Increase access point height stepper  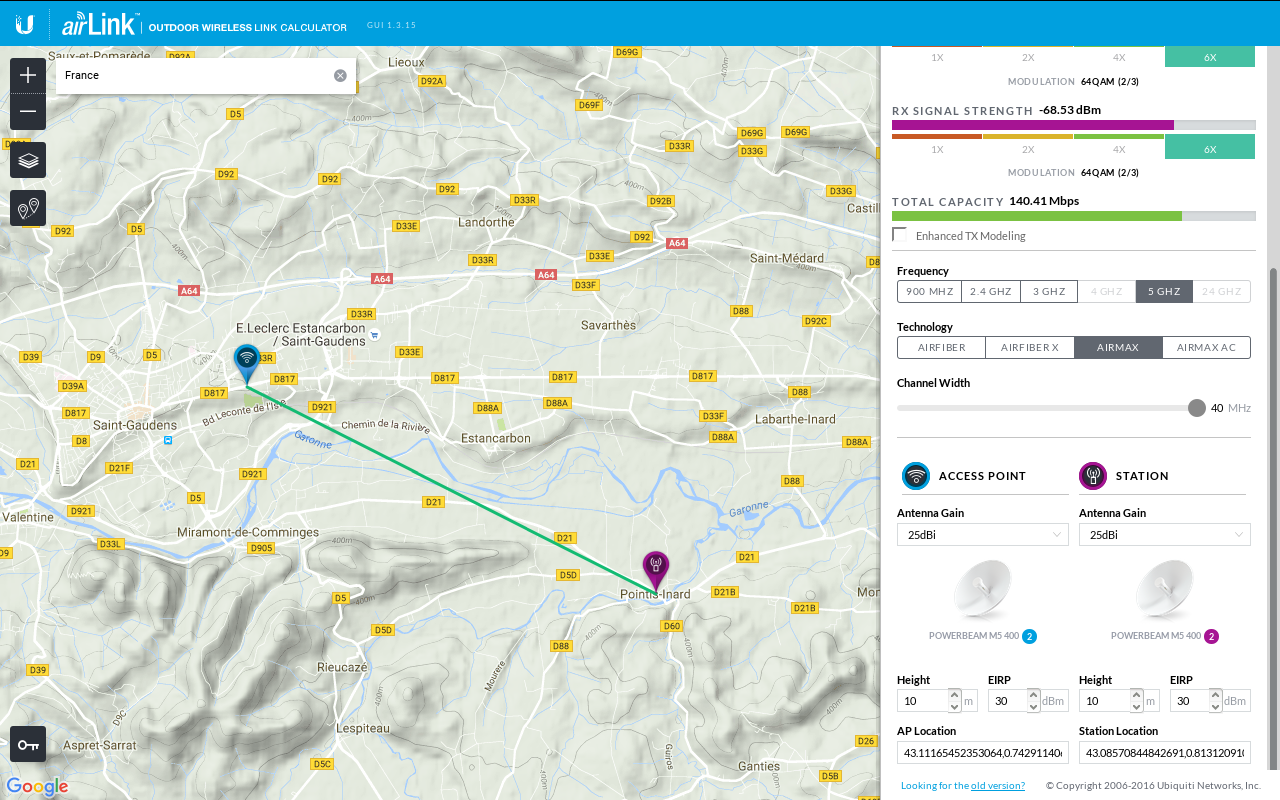pos(954,695)
